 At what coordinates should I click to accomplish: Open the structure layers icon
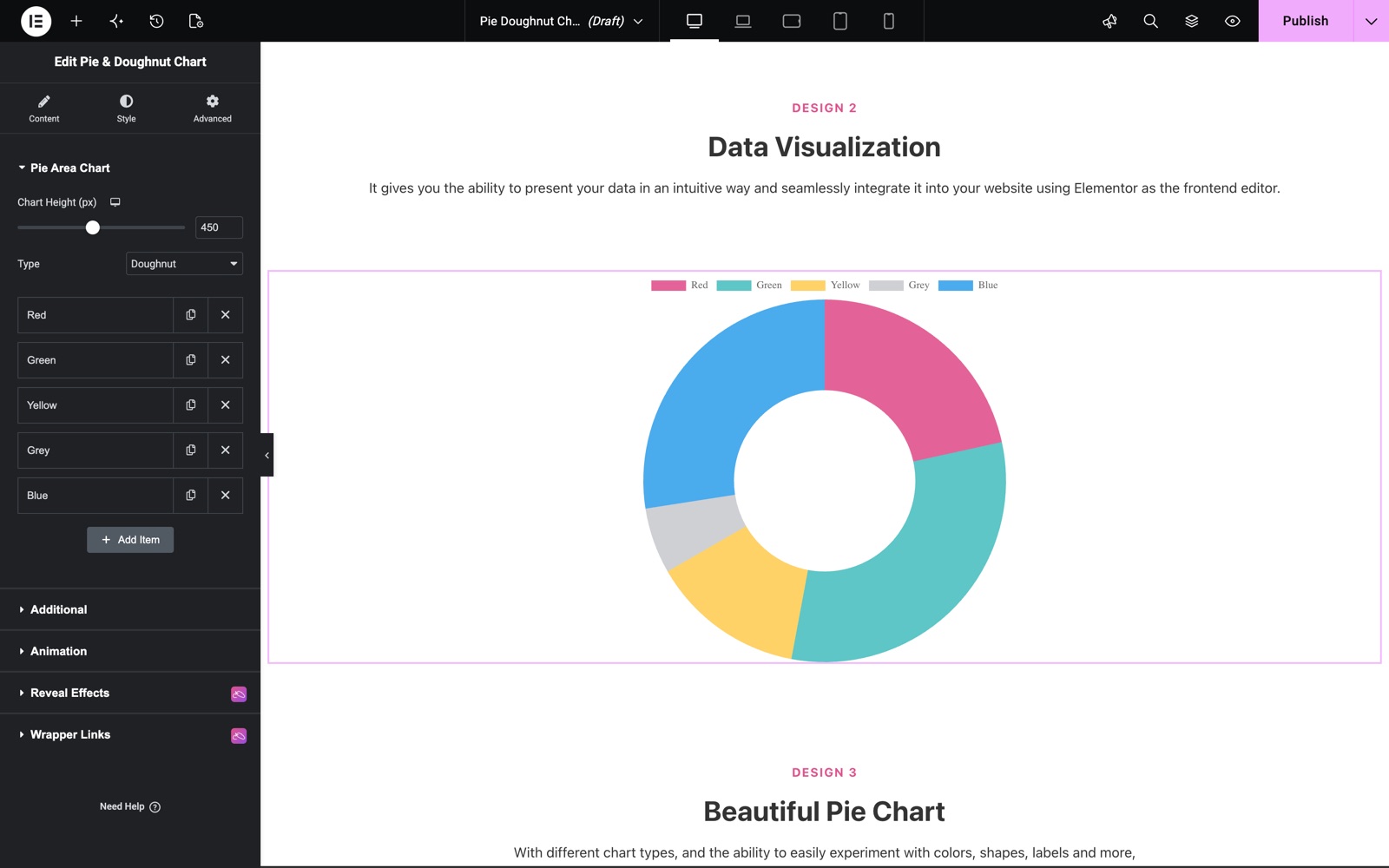point(1191,21)
